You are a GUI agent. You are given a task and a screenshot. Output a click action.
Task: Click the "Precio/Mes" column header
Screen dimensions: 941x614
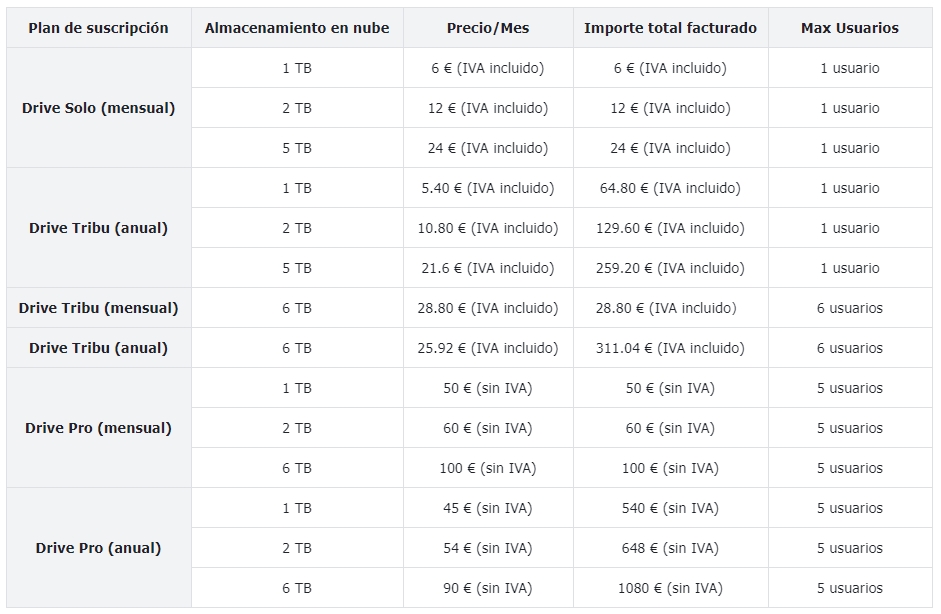point(488,28)
